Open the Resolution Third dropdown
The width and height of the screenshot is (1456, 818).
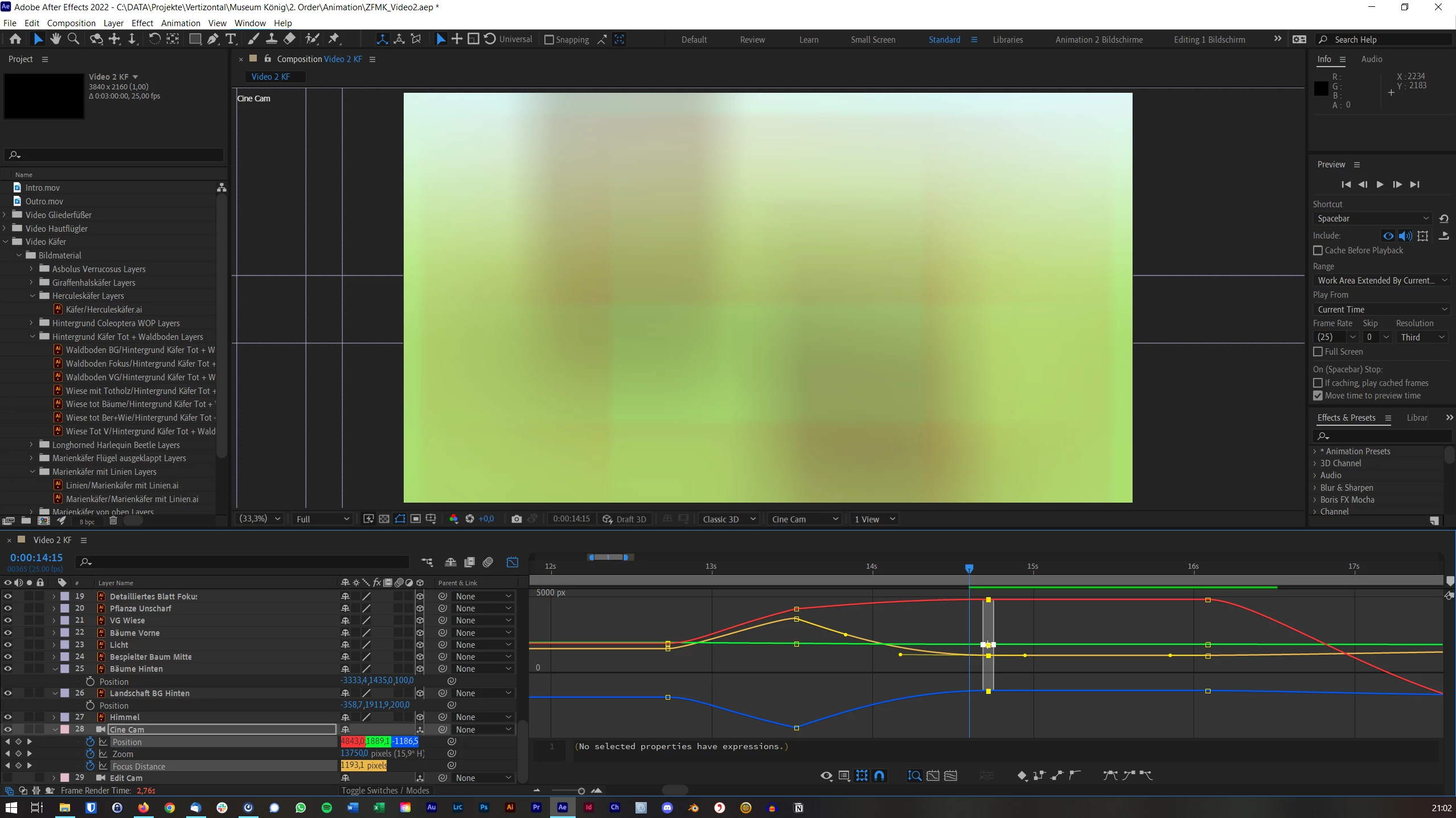[x=1421, y=337]
